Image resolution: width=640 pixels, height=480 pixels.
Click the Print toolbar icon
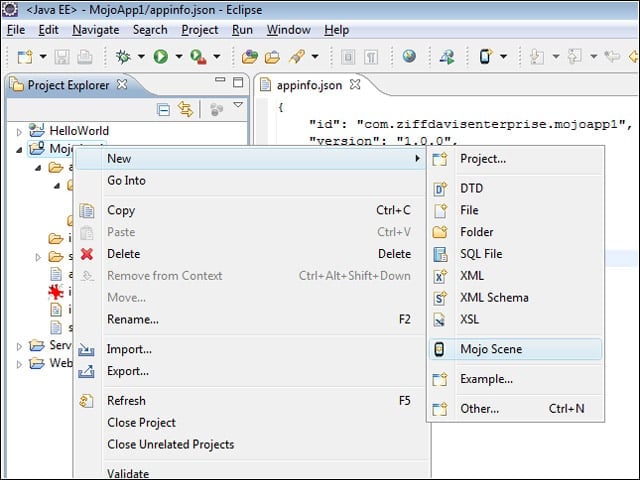(84, 57)
